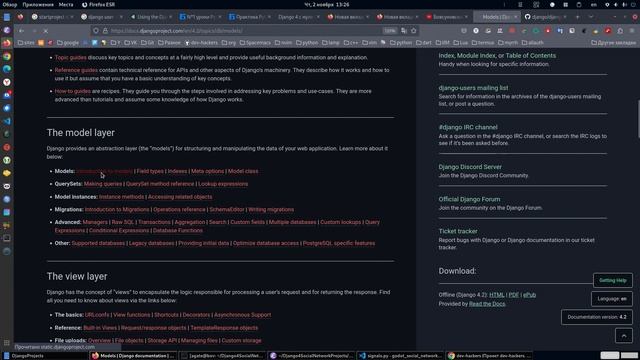Screen dimensions: 640x360
Task: Launch Chrome from the left dock
Action: click(7, 56)
